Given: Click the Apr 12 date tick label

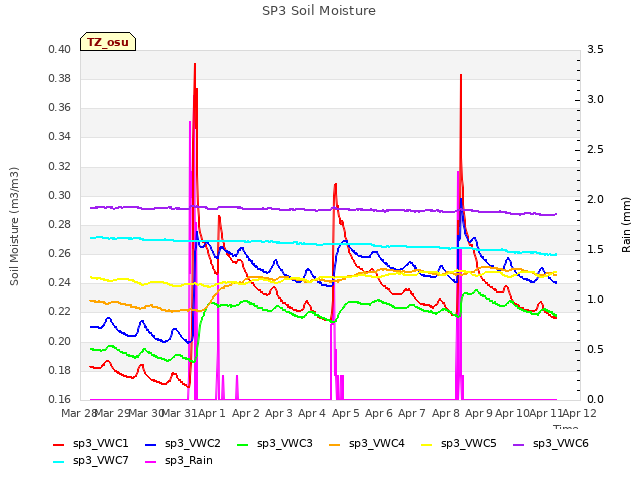Looking at the screenshot, I should (580, 413).
